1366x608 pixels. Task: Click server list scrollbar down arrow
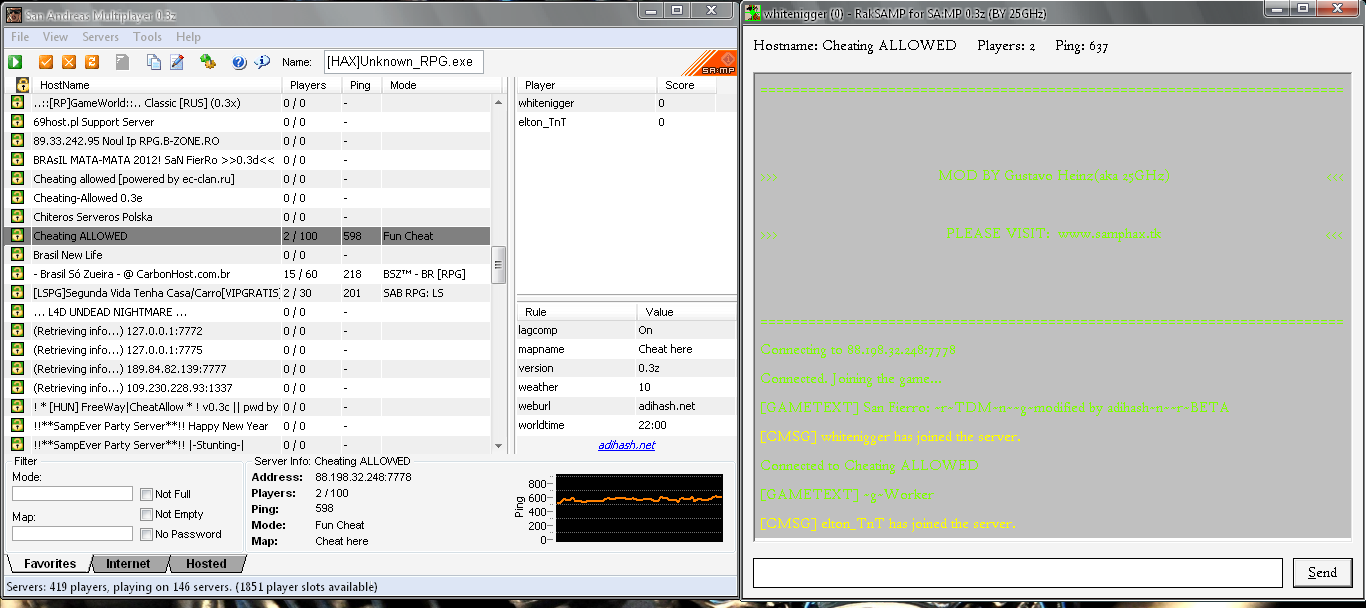(x=498, y=445)
